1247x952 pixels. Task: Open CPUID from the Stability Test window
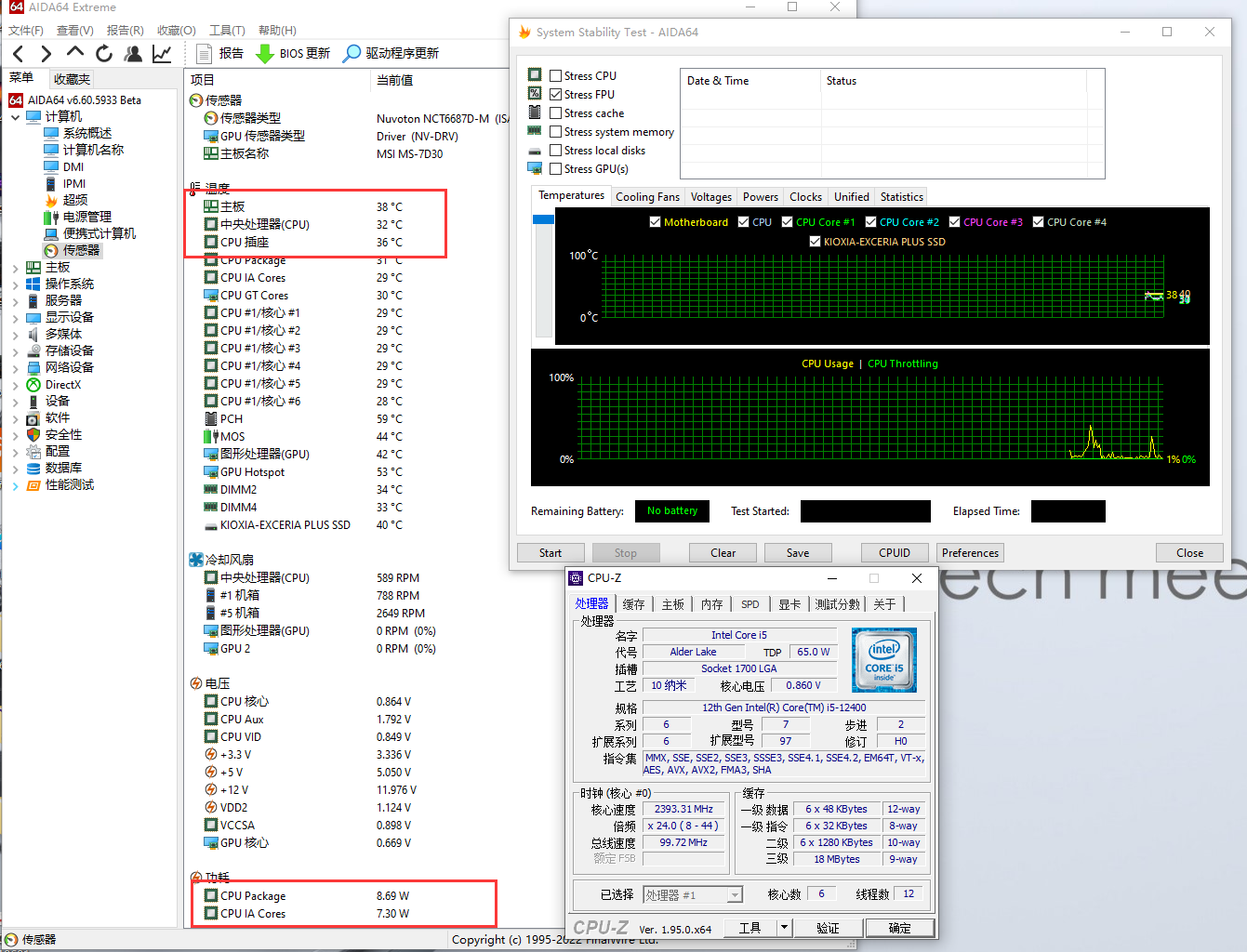click(895, 552)
